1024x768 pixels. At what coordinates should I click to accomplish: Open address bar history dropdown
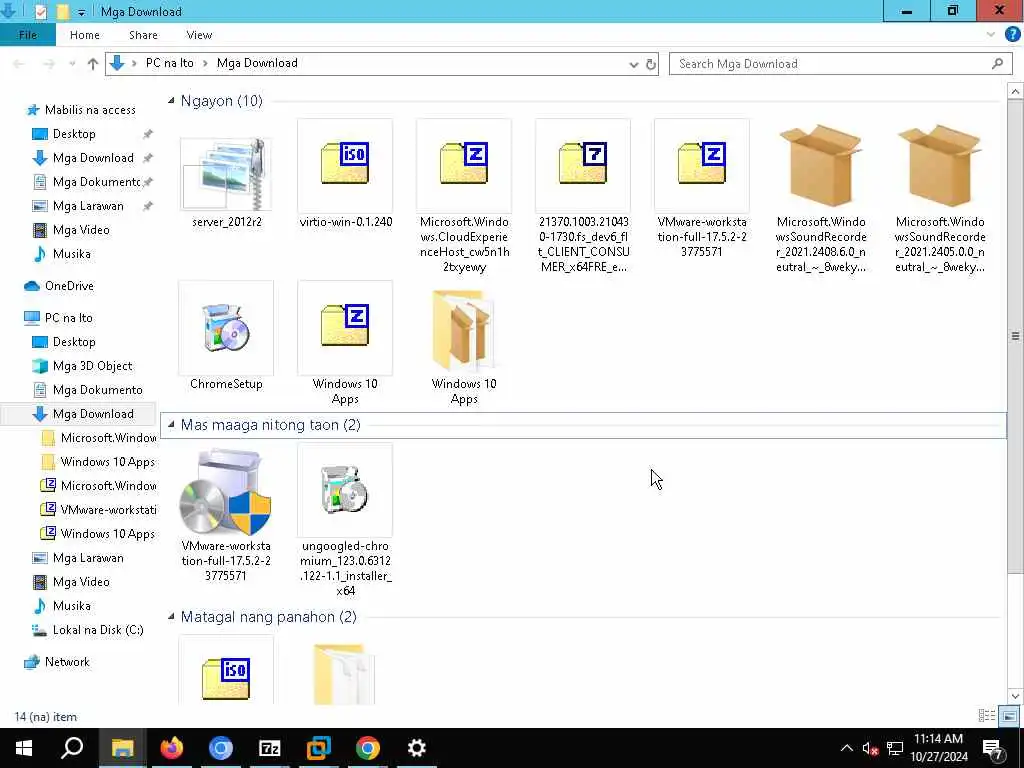(633, 64)
